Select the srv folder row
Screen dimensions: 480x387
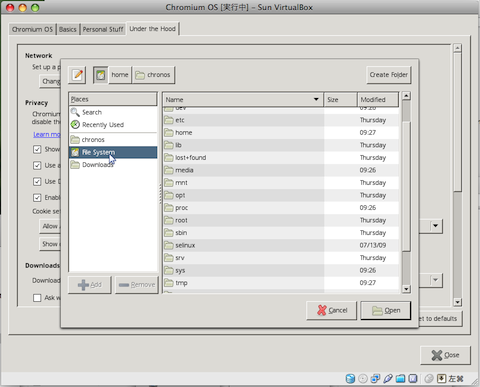[281, 258]
